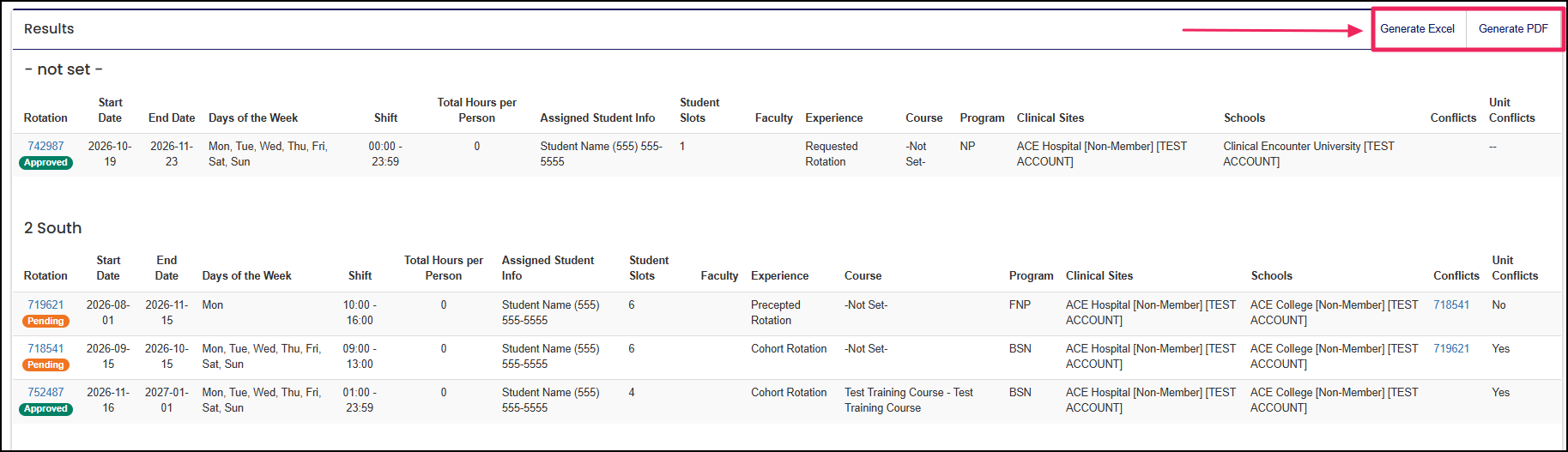Click 'Precepted Rotation' experience cell
The width and height of the screenshot is (1568, 452).
coord(775,313)
